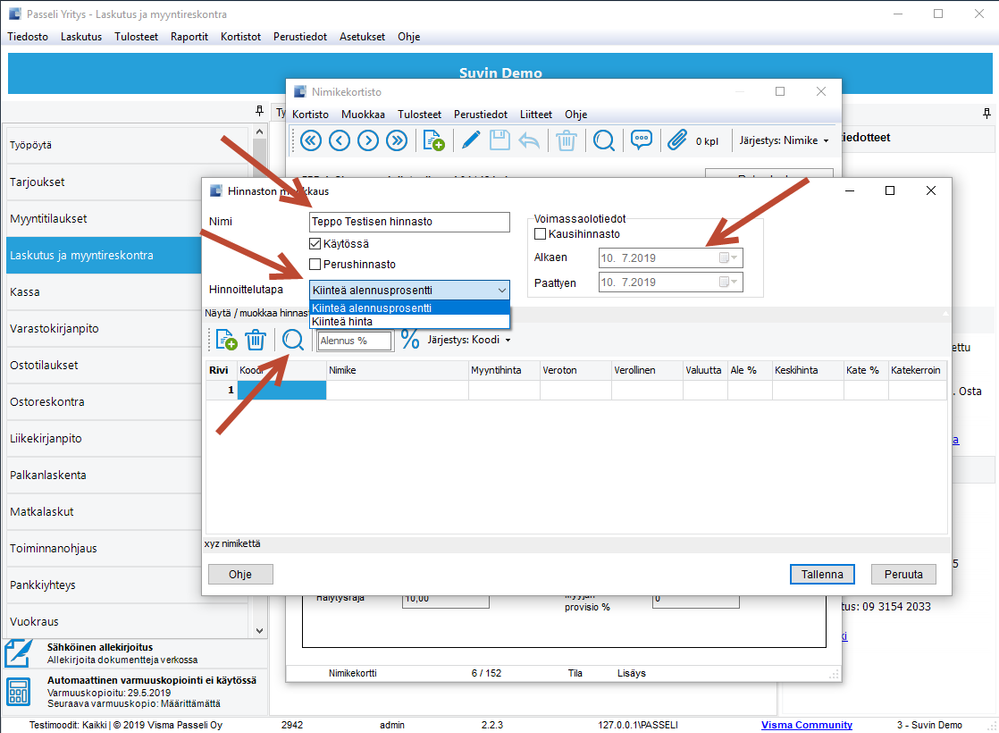This screenshot has height=733, width=999.
Task: Click the paperclip attachments icon
Action: click(677, 140)
